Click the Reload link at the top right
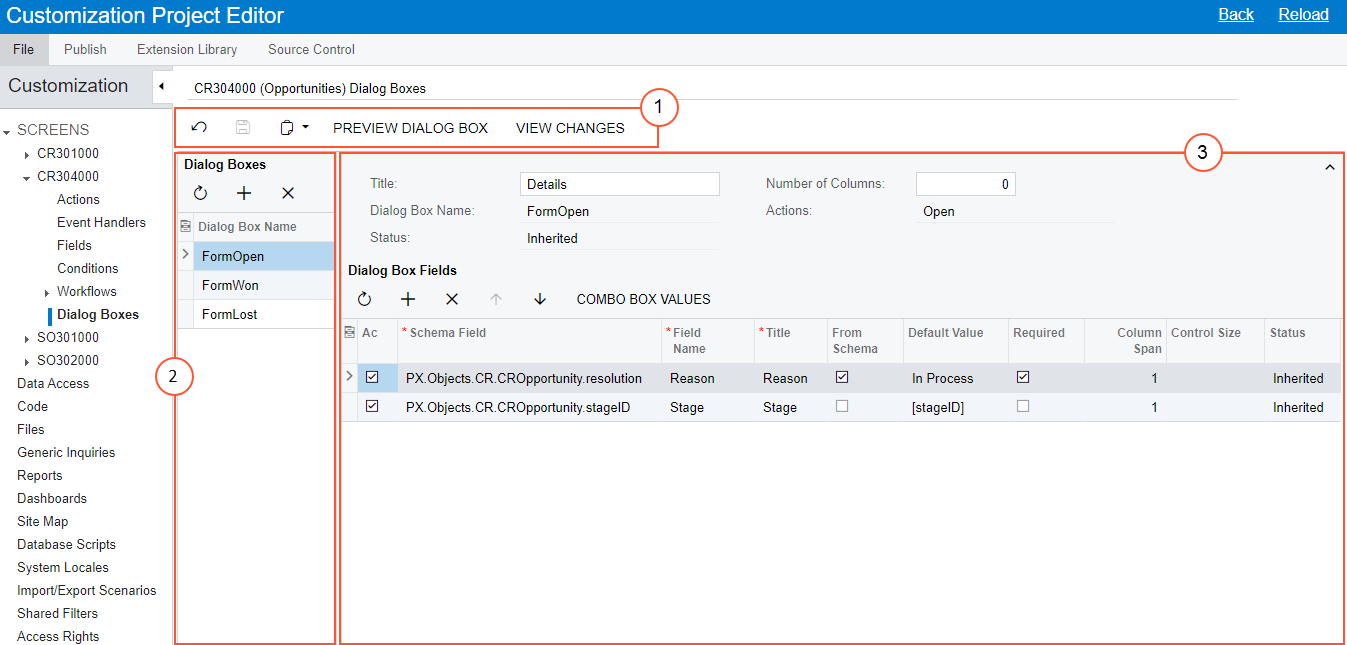The image size is (1347, 645). [x=1303, y=14]
